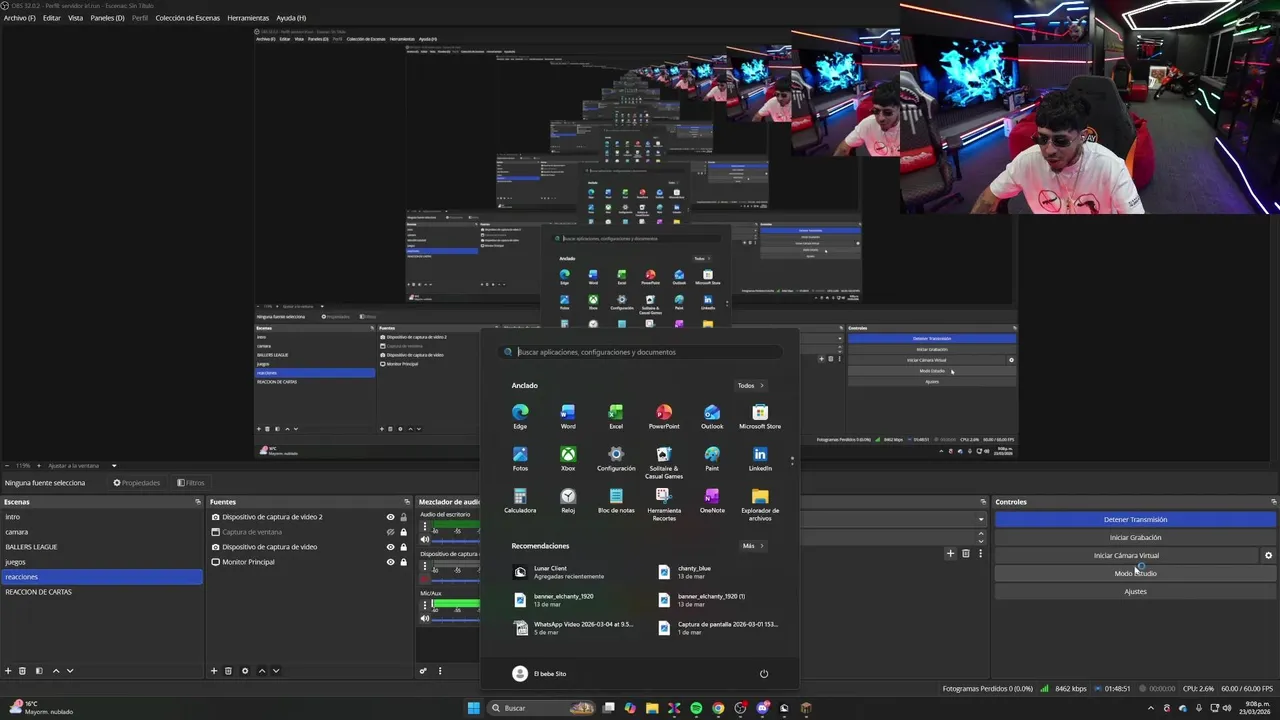Select the BALLERS LEAGUE scene
The width and height of the screenshot is (1280, 720).
click(101, 547)
